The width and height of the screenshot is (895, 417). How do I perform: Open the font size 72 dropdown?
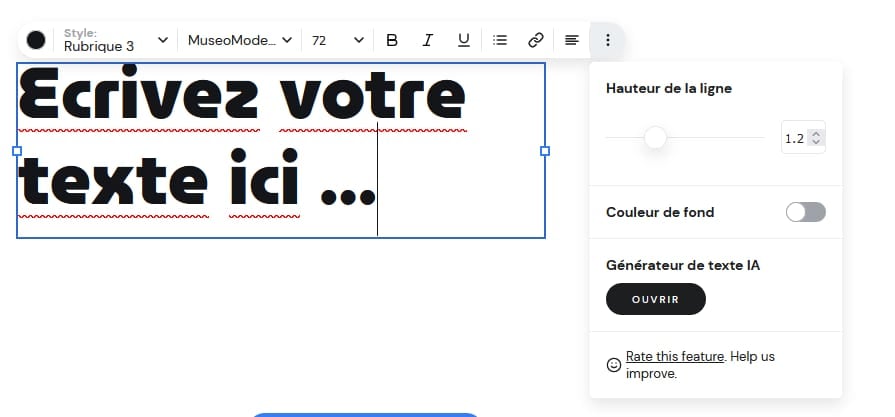click(x=337, y=40)
